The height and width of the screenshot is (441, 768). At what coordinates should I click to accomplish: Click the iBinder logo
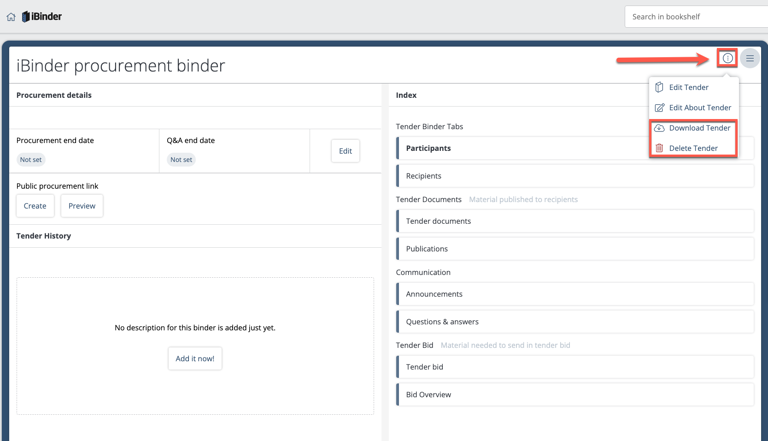pos(42,17)
